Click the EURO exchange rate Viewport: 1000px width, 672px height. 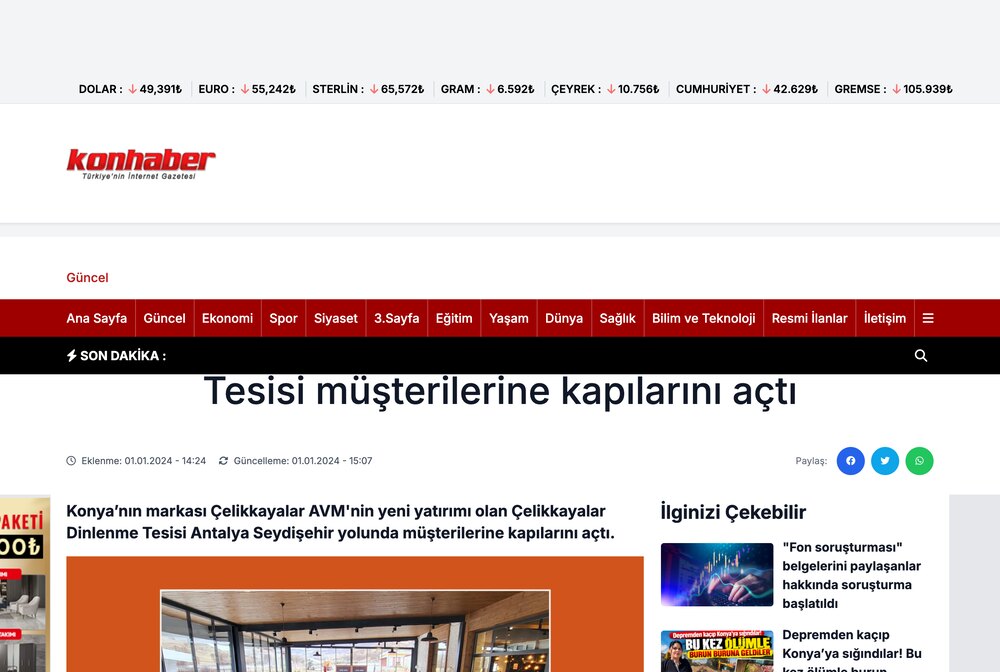(247, 89)
